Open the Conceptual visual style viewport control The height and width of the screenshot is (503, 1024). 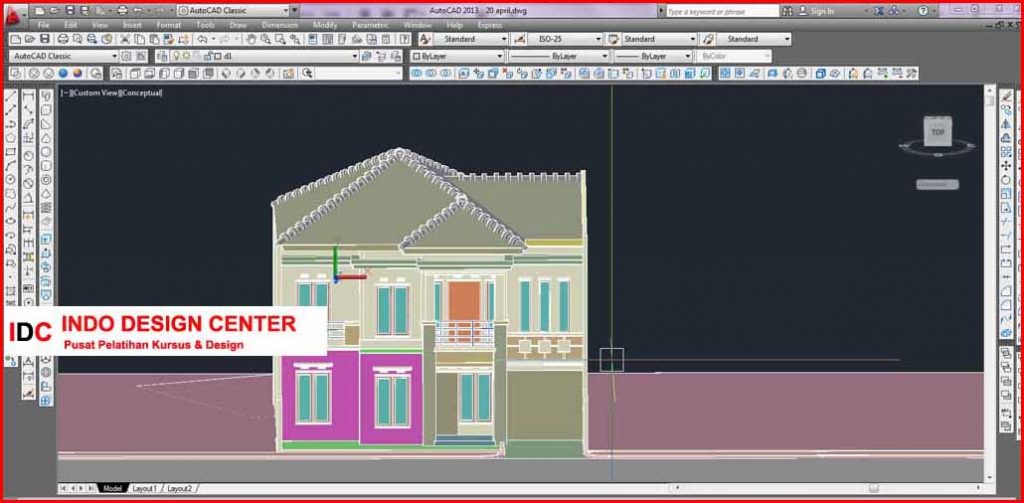(x=141, y=93)
